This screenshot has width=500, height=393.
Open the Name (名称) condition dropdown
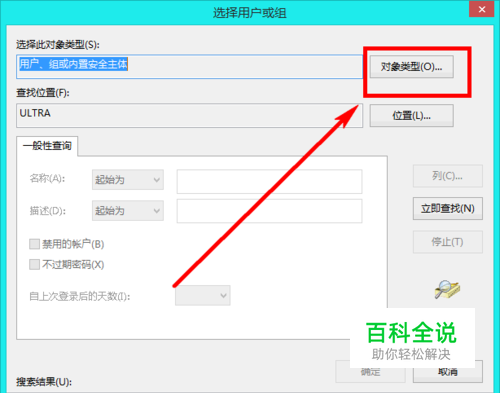tap(128, 180)
